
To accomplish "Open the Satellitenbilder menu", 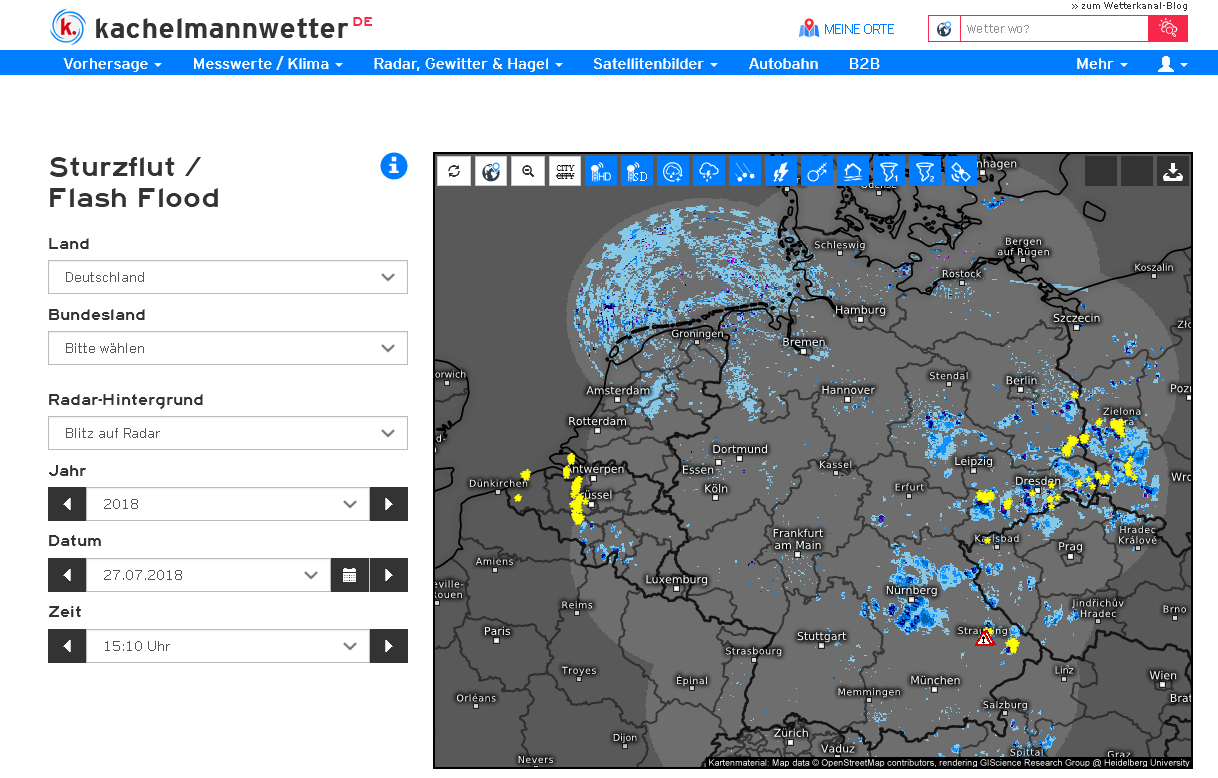I will (x=655, y=64).
